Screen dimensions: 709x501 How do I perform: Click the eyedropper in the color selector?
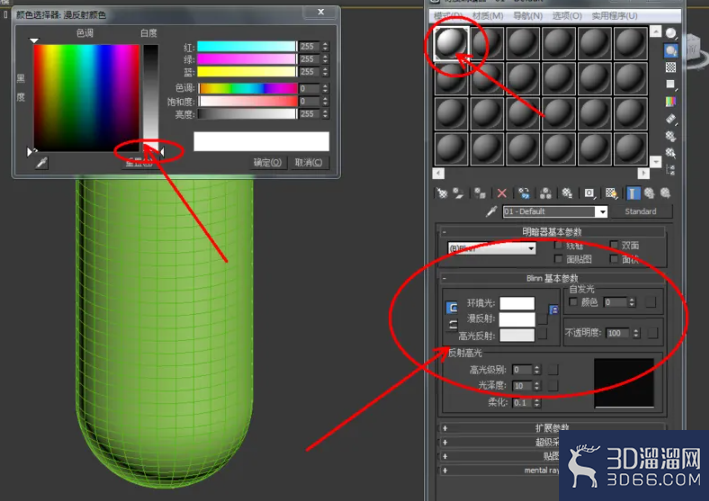42,162
